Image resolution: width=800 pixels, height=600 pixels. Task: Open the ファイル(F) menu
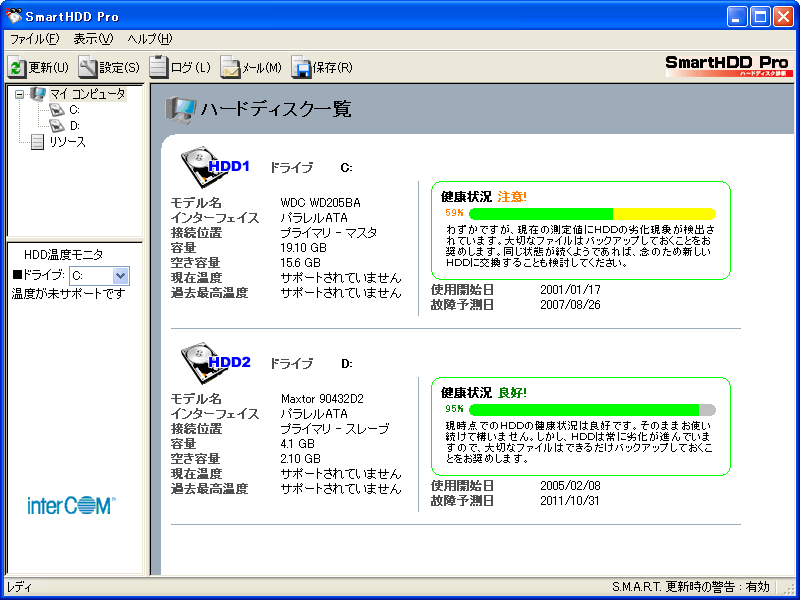35,39
